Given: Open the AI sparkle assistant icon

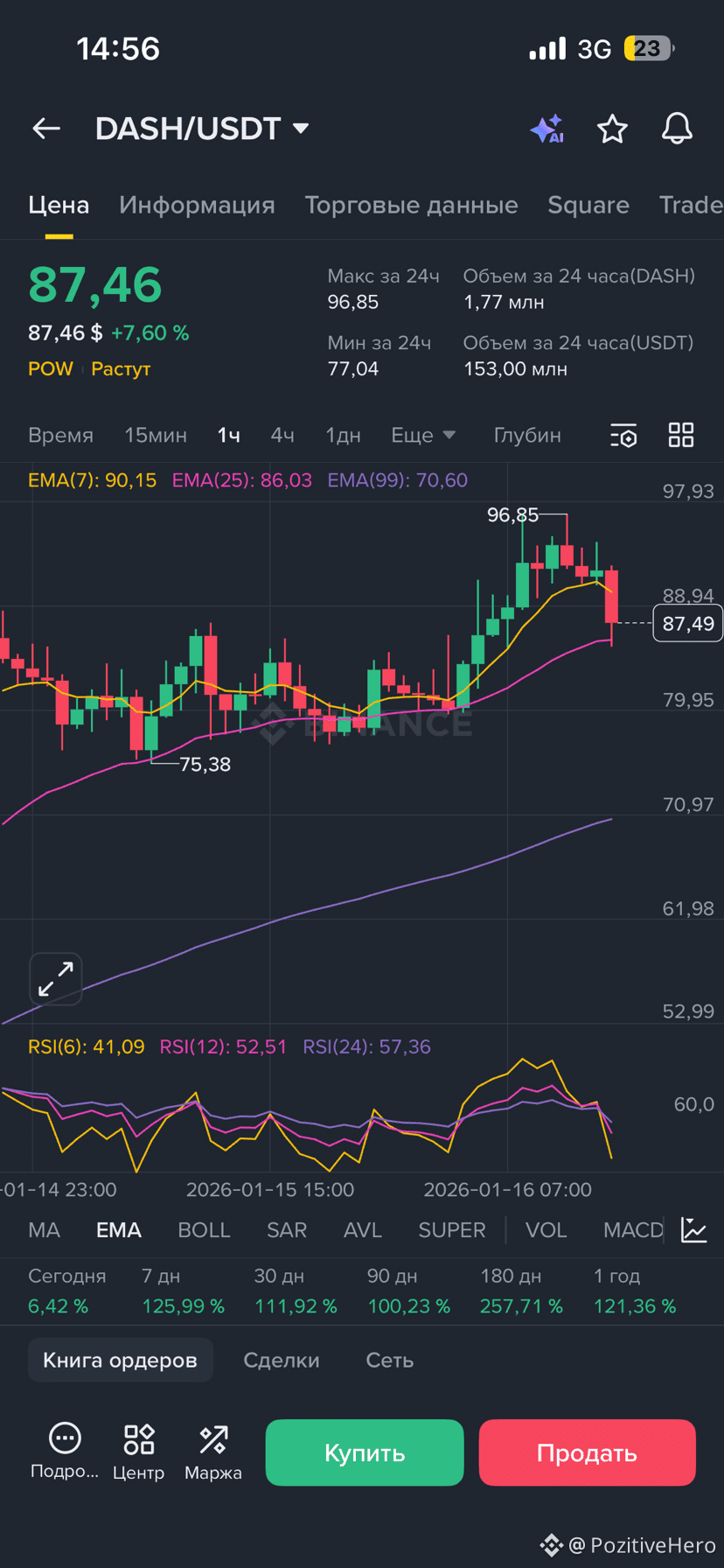Looking at the screenshot, I should click(x=547, y=129).
